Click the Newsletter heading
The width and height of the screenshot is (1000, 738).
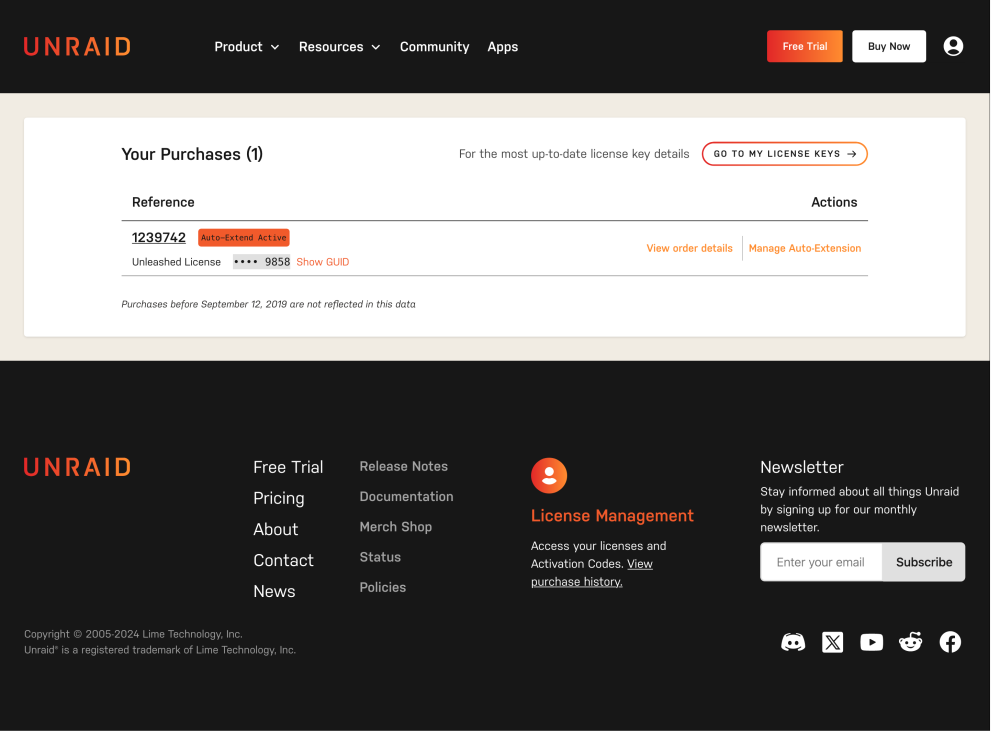[802, 467]
